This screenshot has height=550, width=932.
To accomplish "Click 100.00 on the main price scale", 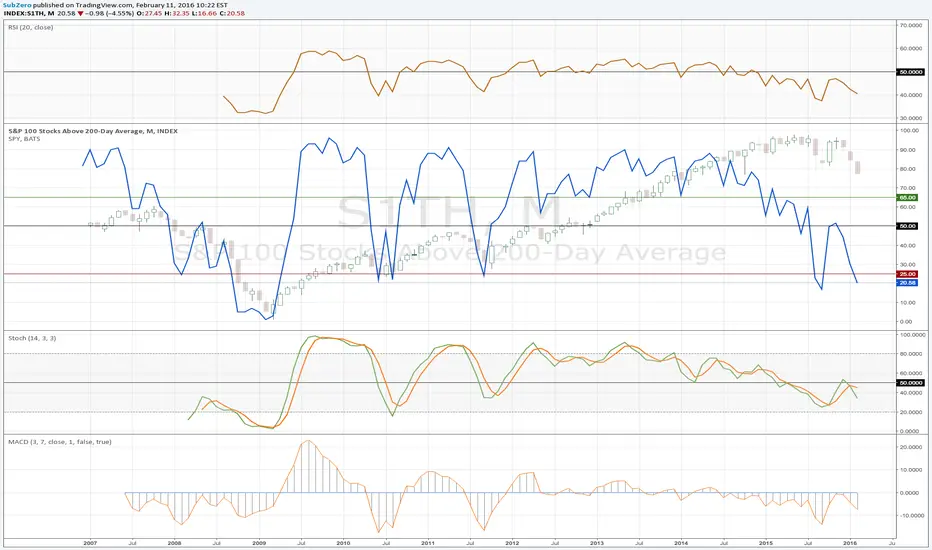I will point(909,130).
